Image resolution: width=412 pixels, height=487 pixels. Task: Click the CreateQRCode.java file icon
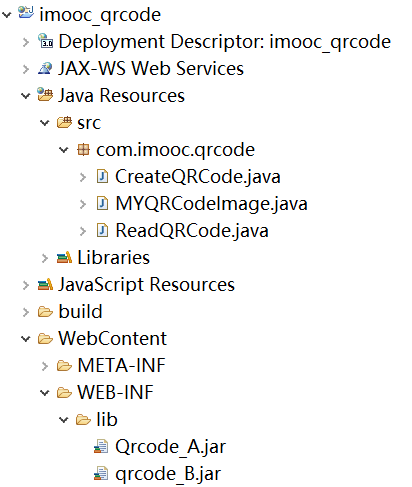click(x=102, y=176)
